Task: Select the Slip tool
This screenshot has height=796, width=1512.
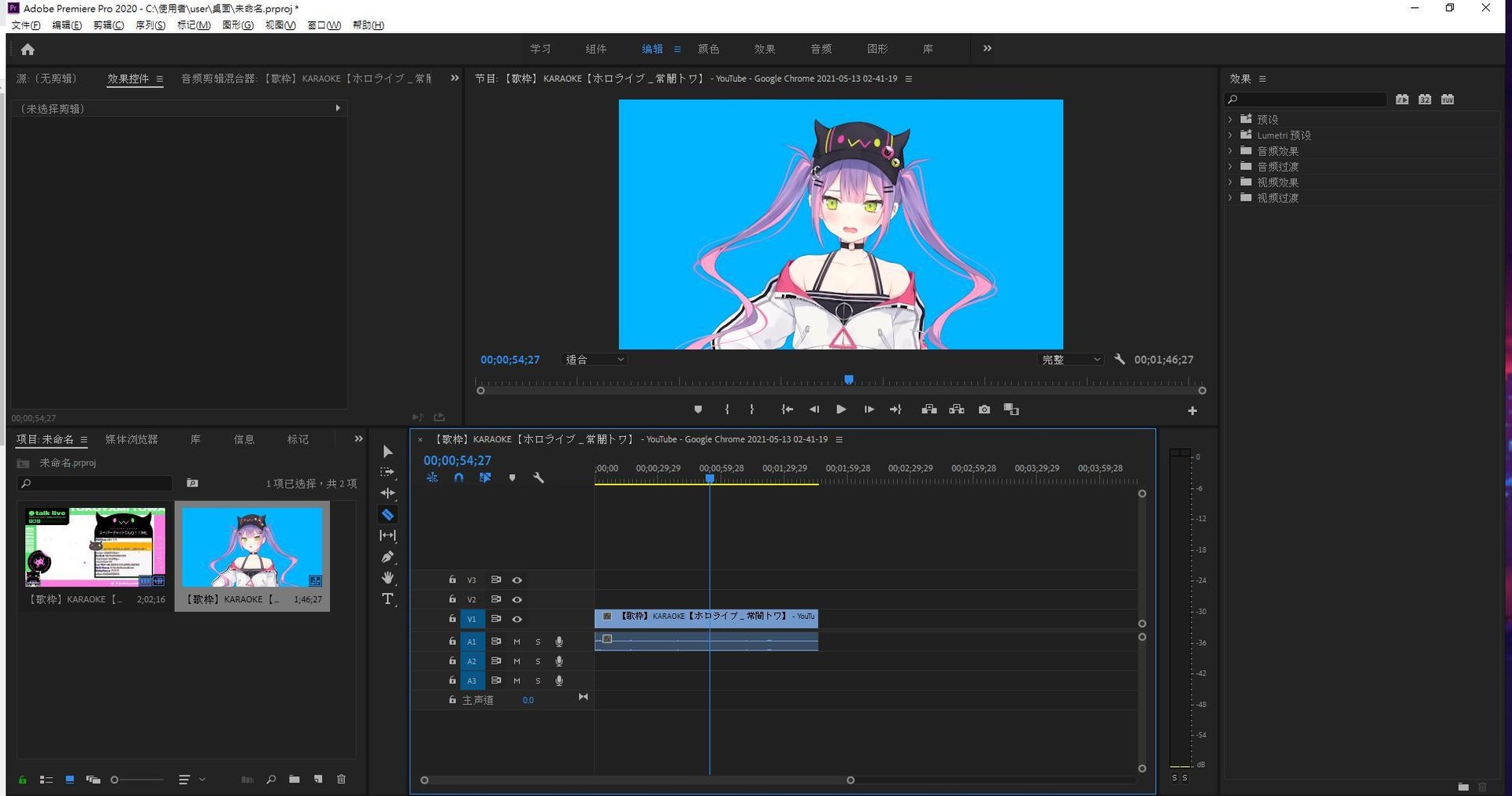Action: pyautogui.click(x=387, y=535)
